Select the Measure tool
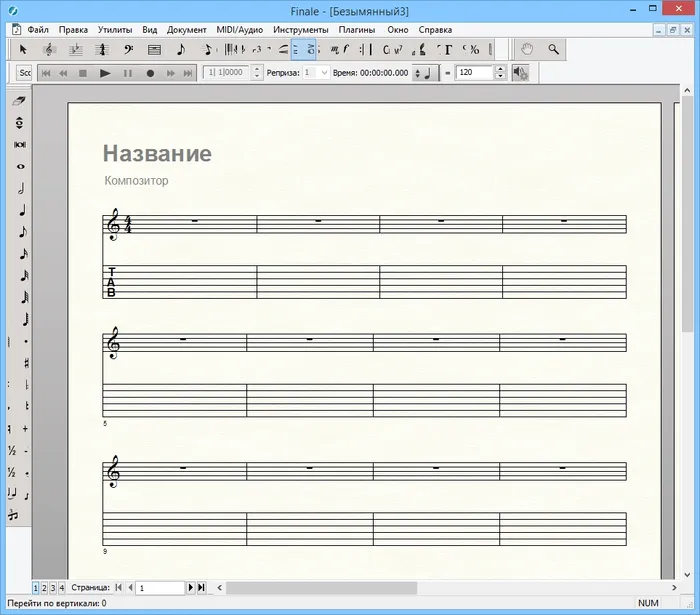Viewport: 700px width, 615px height. [x=154, y=50]
